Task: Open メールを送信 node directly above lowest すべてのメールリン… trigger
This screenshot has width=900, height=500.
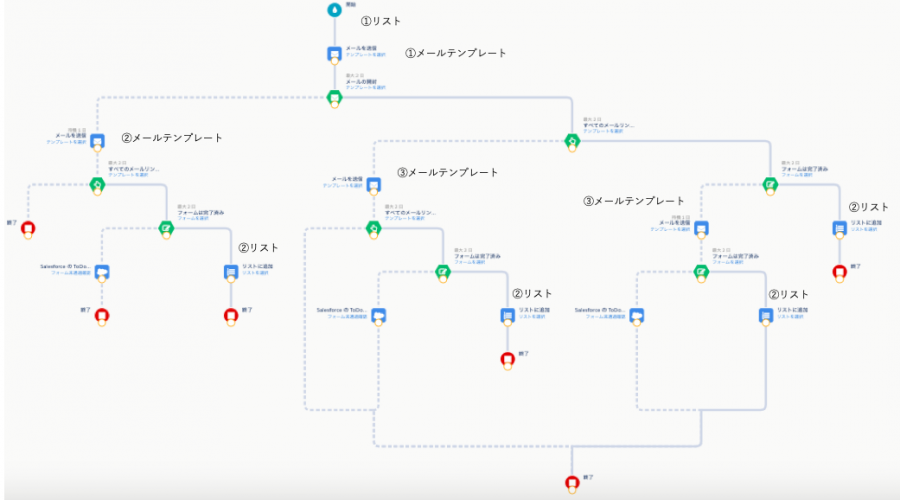Action: click(x=374, y=184)
